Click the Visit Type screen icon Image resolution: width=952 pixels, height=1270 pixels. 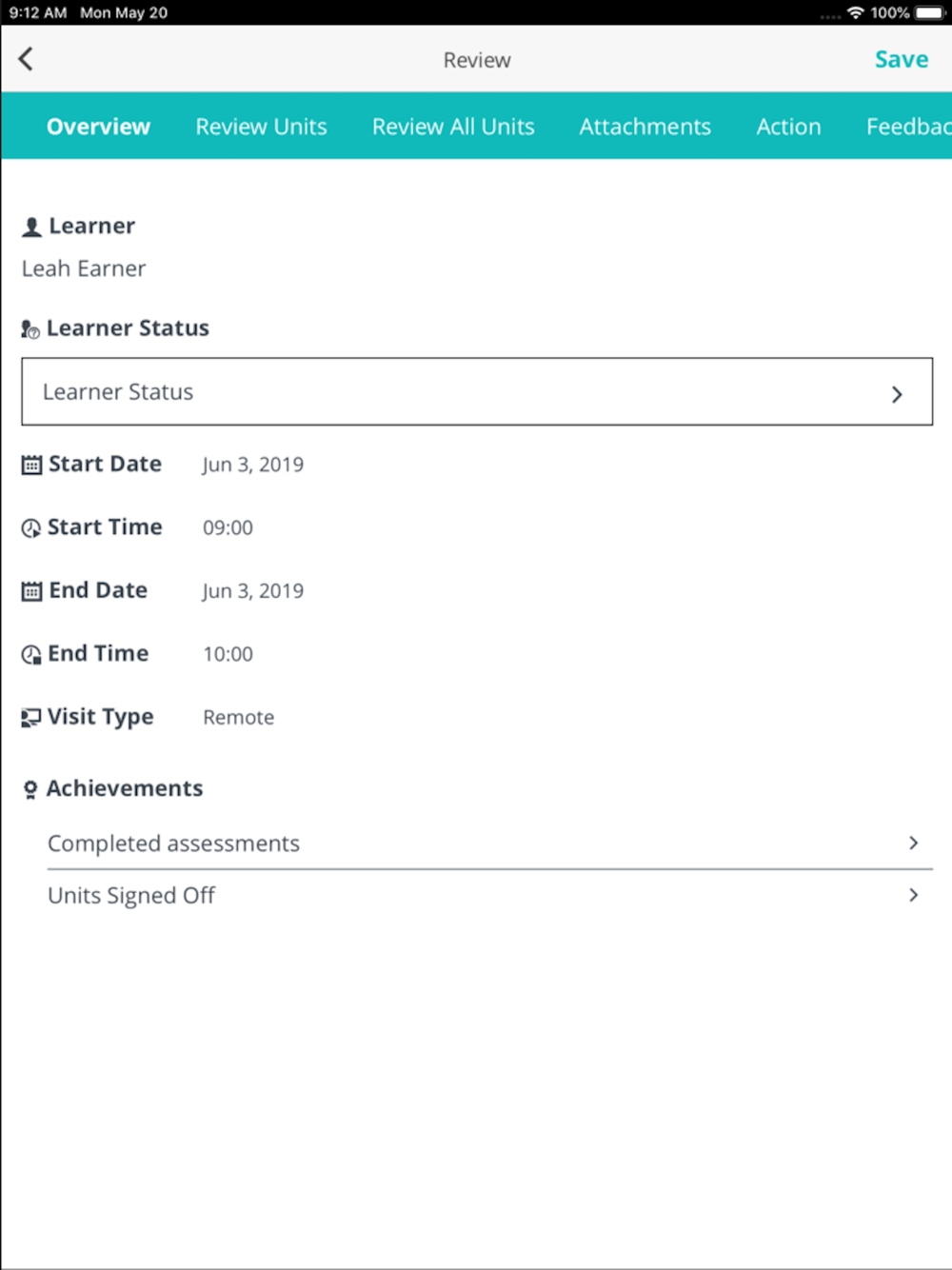(31, 718)
